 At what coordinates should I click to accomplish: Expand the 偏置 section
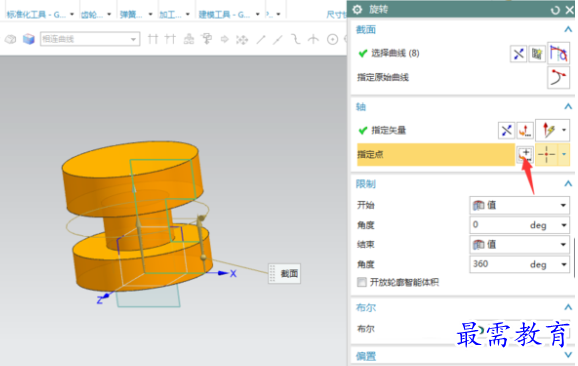click(x=568, y=355)
